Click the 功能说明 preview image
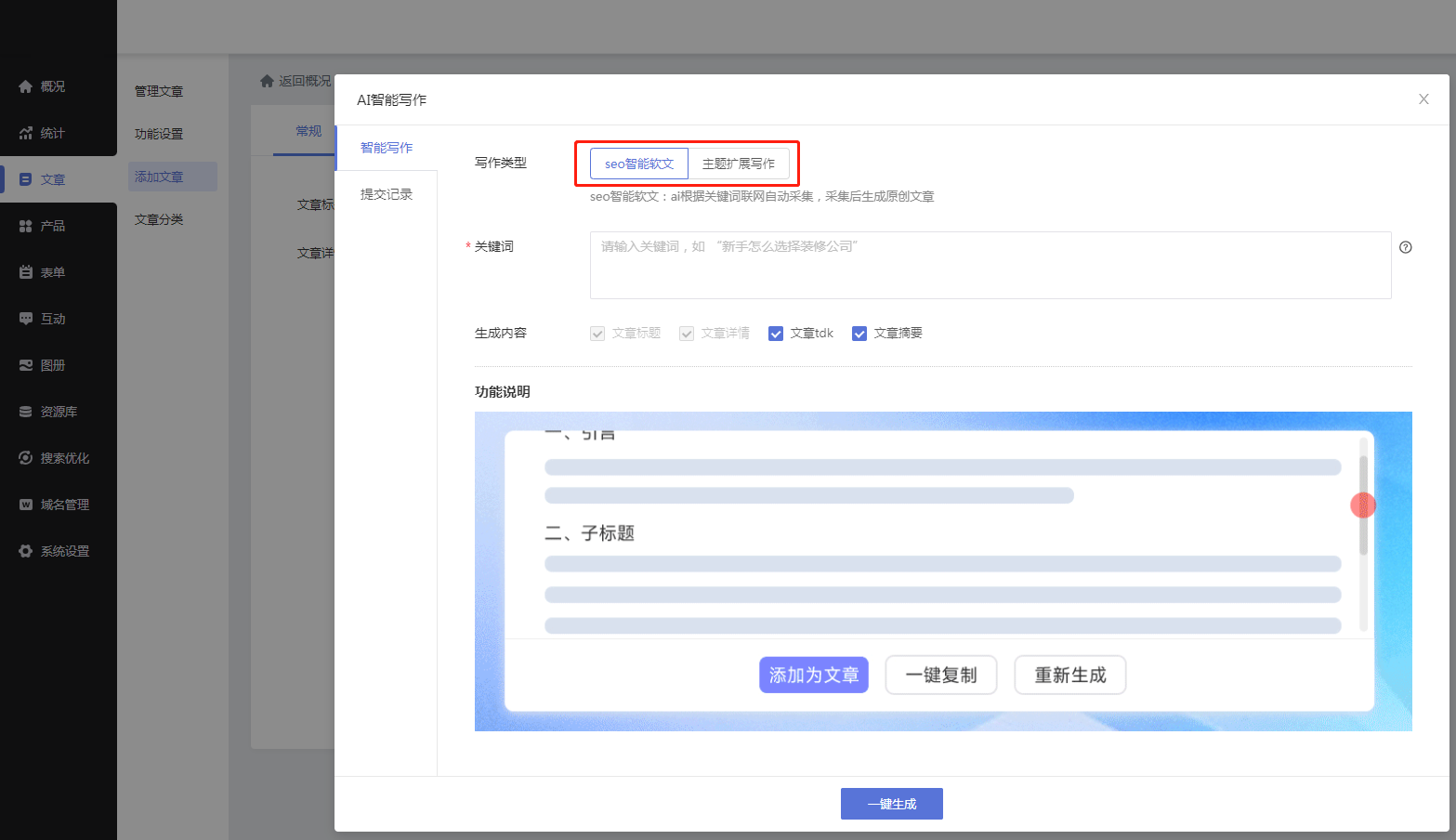Viewport: 1456px width, 840px height. tap(942, 571)
